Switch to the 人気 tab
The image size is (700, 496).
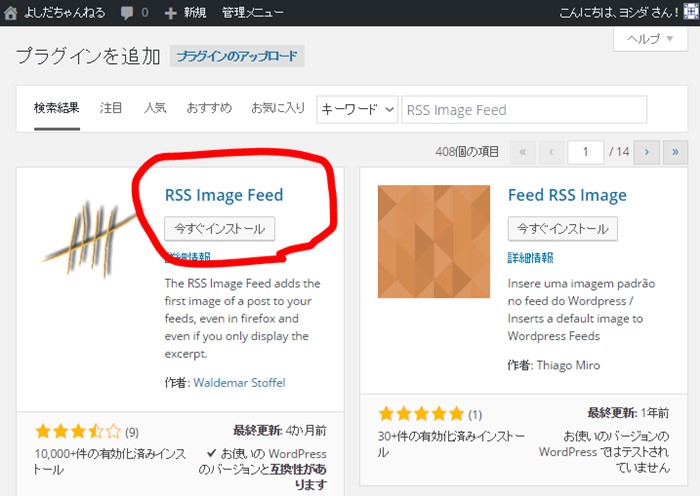pyautogui.click(x=155, y=108)
